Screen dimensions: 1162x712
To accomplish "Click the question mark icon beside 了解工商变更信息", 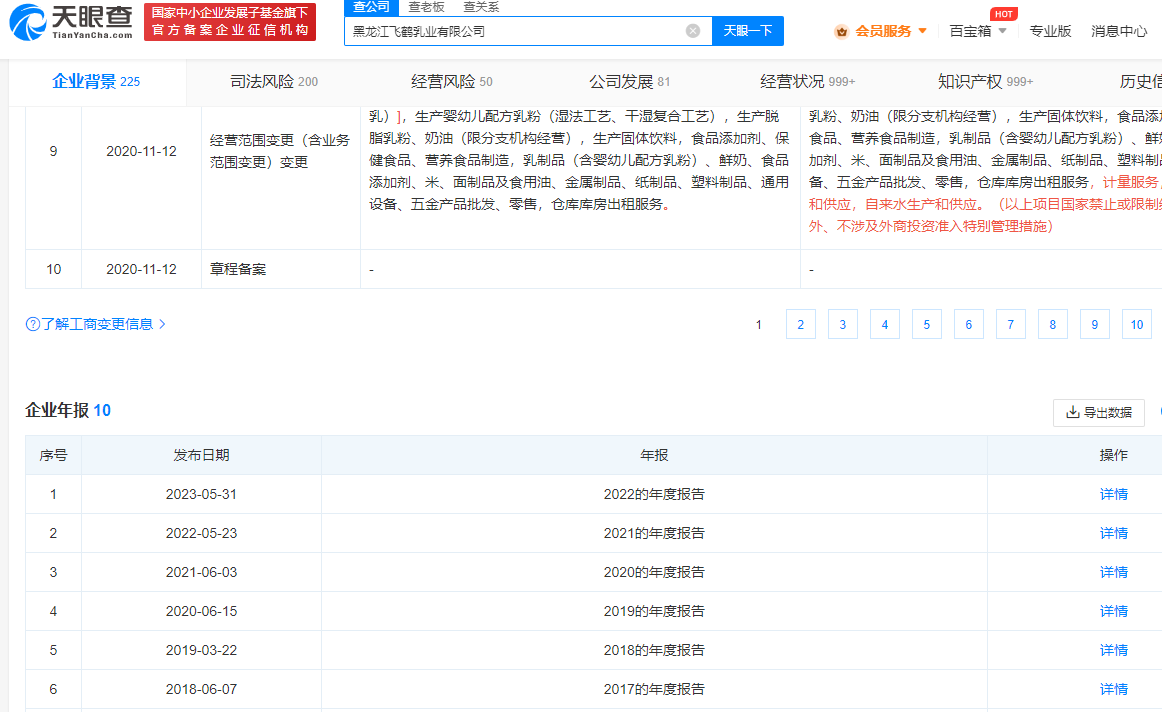I will (x=33, y=324).
